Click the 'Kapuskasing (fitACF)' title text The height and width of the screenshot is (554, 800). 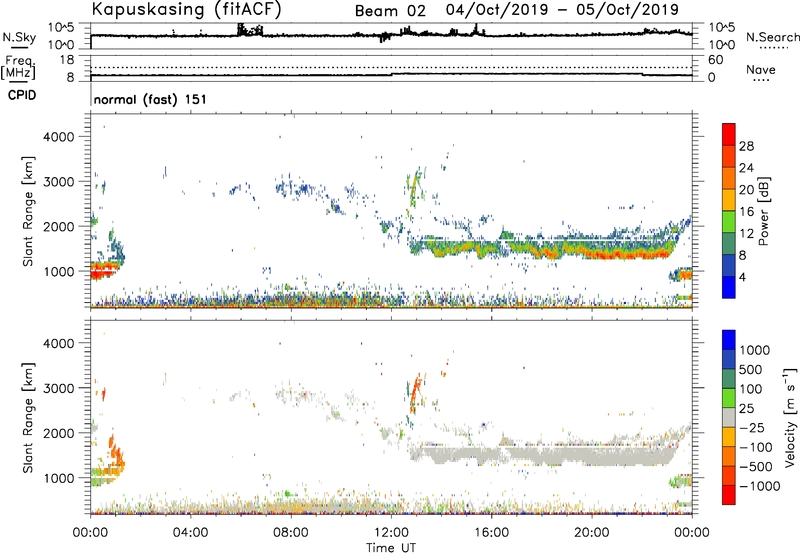pyautogui.click(x=186, y=9)
